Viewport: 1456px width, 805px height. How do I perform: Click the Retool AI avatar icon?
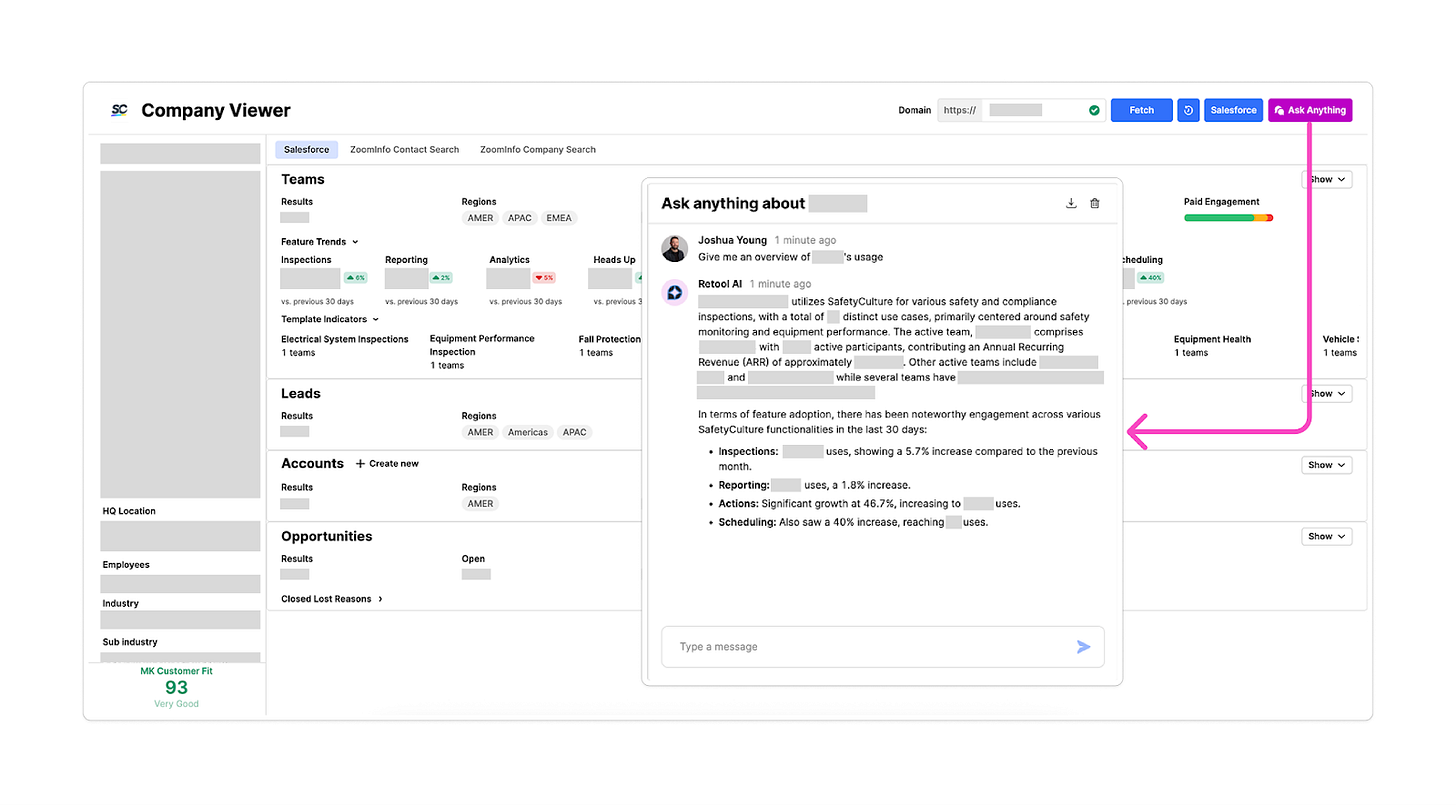(675, 292)
